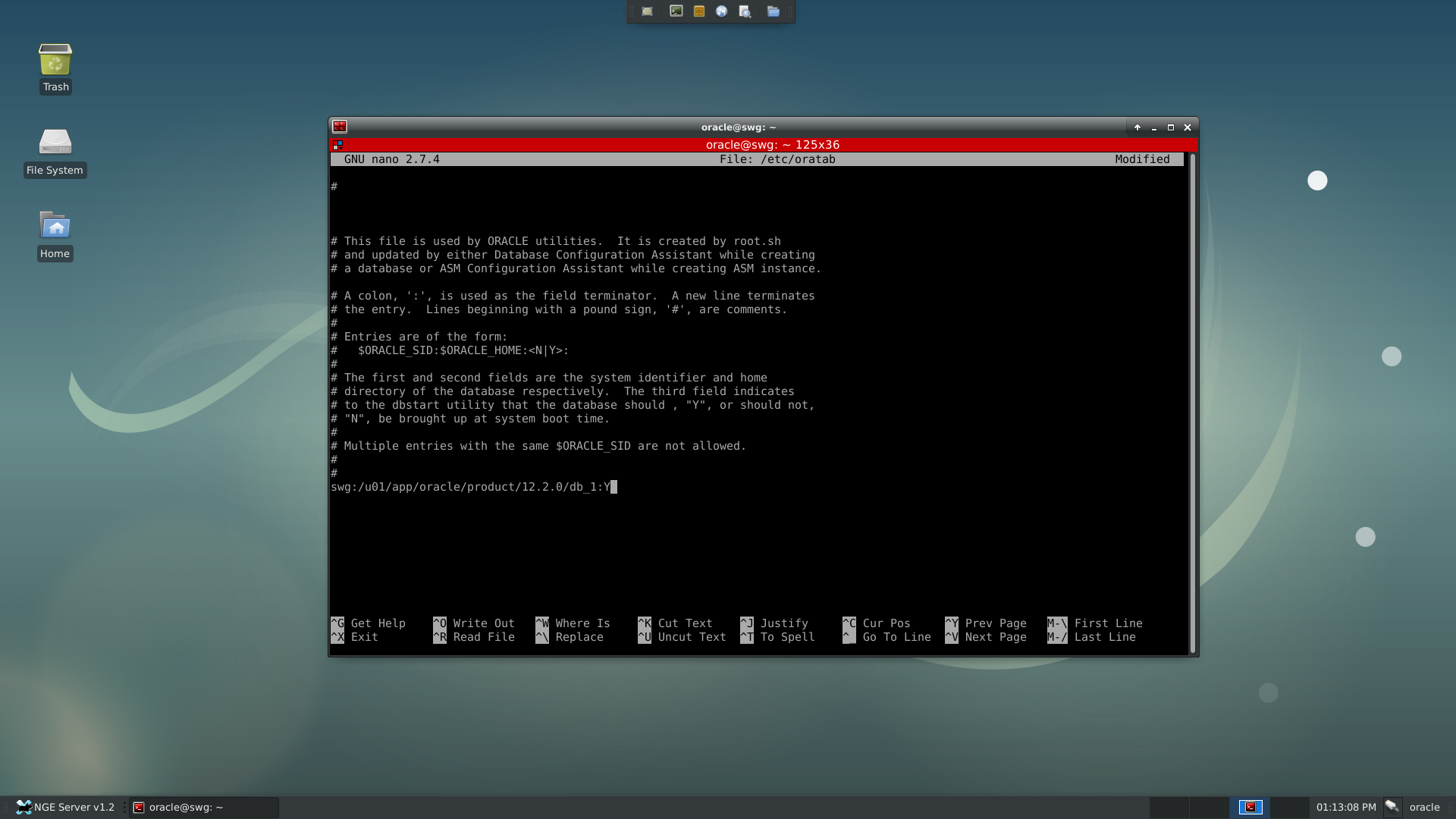The height and width of the screenshot is (819, 1456).
Task: Open the NGE Server v1.2 applications menu
Action: 65,807
